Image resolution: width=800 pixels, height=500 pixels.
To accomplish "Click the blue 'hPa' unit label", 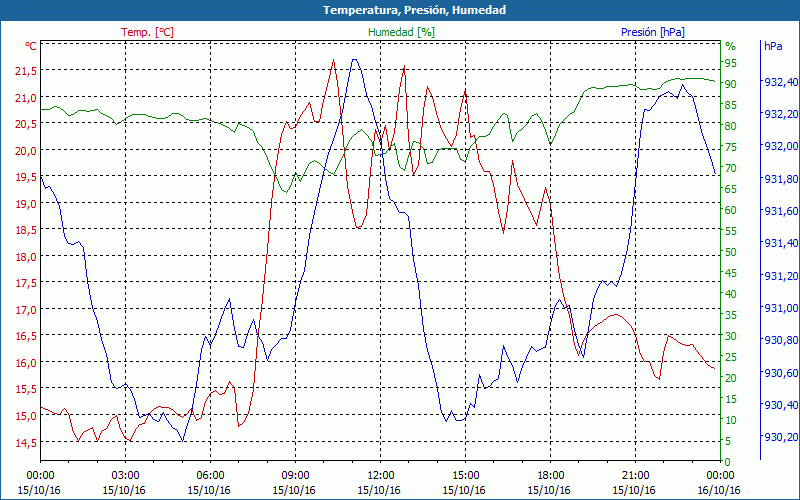I will 773,46.
